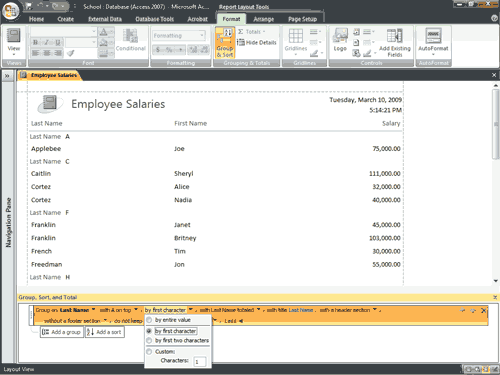Align text right in the Font group
This screenshot has height=375, width=500.
pos(58,53)
